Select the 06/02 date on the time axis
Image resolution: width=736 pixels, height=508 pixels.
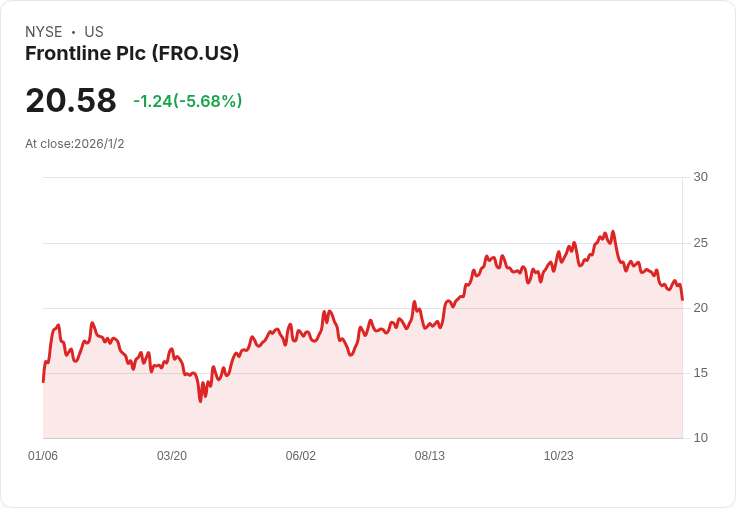(x=301, y=456)
